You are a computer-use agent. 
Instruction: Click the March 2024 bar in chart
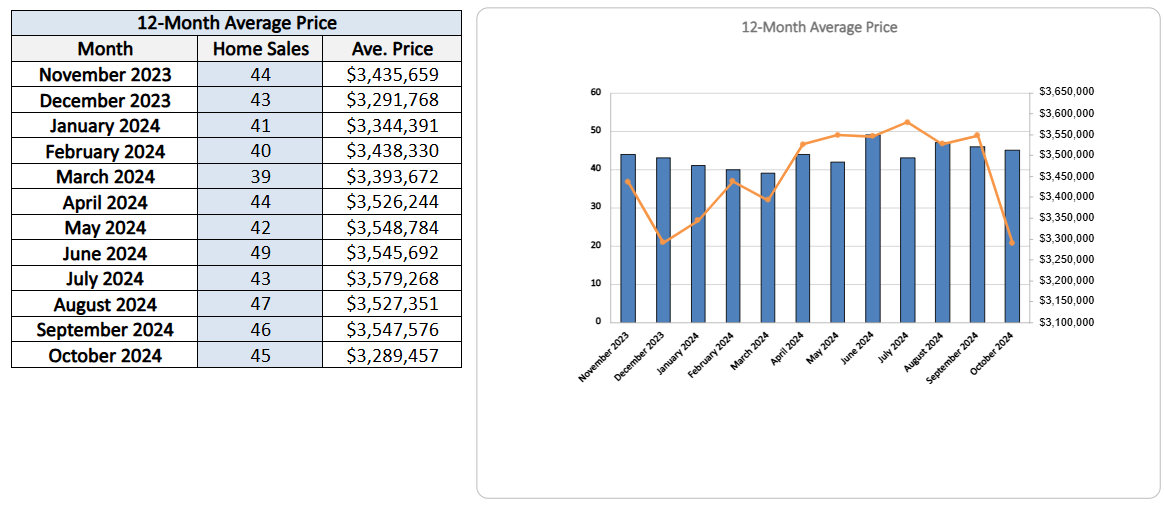[768, 248]
